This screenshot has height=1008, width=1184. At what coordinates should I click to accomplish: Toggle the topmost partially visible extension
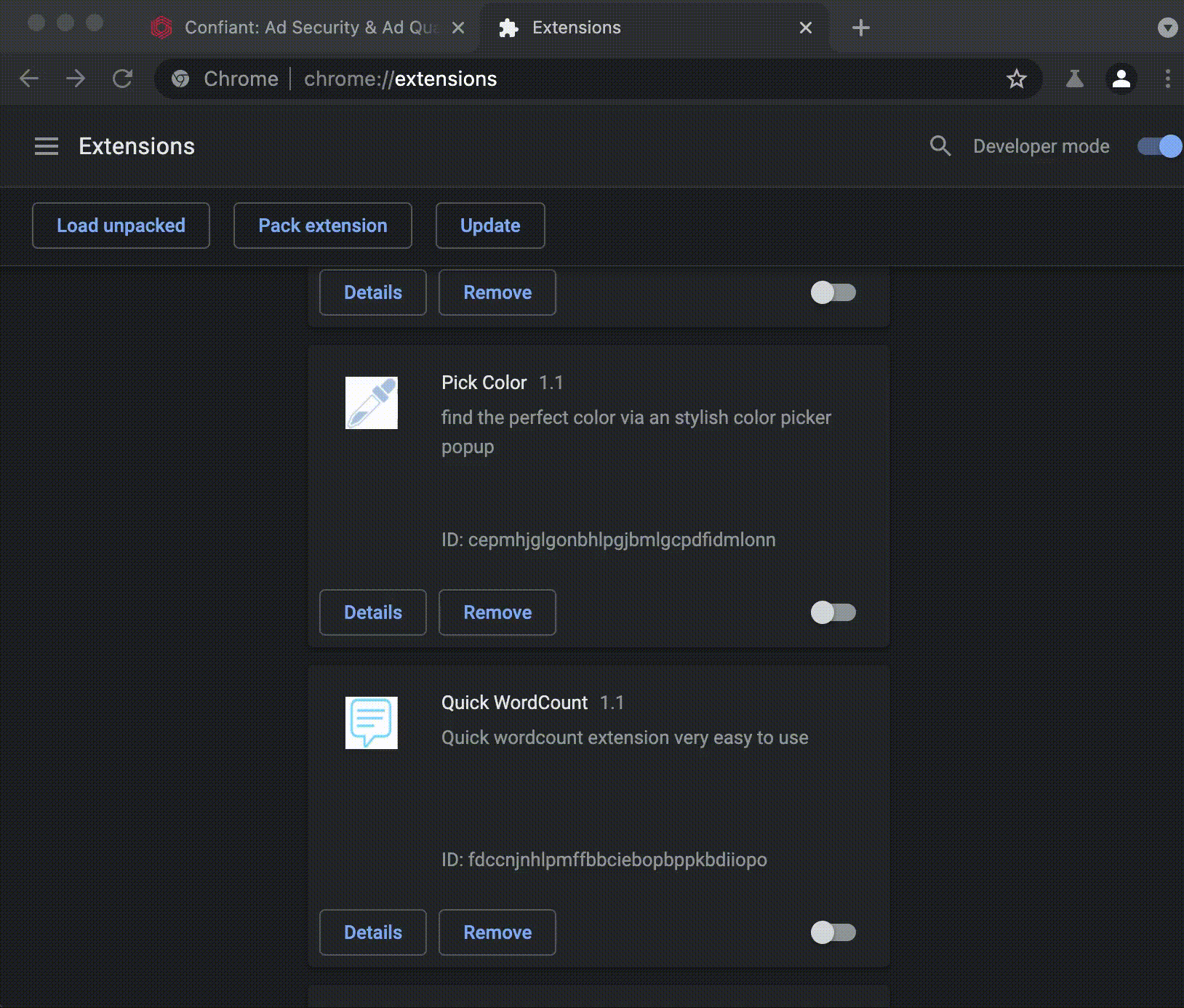coord(833,292)
